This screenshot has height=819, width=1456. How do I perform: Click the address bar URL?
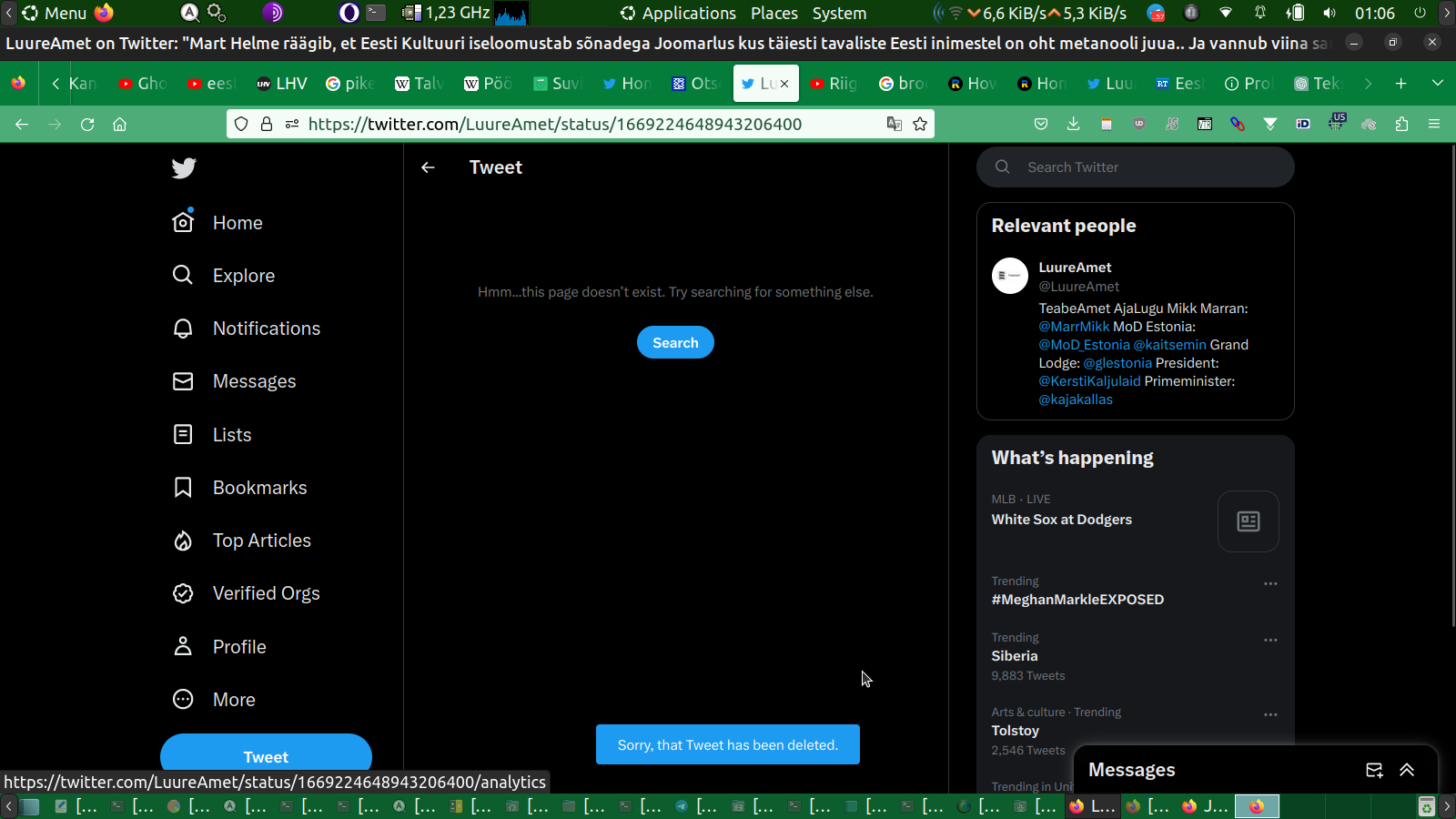(x=554, y=124)
